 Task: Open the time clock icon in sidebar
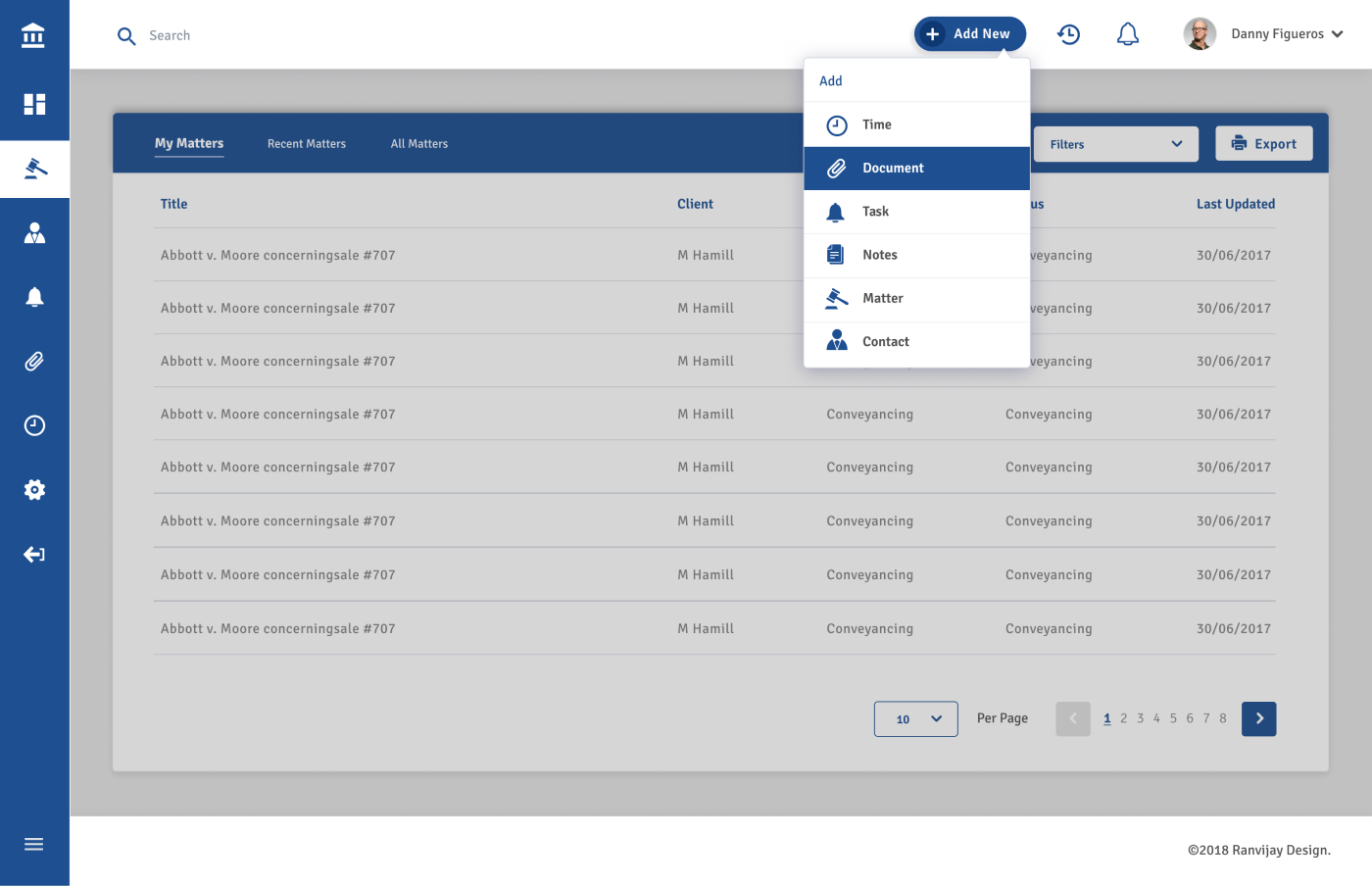34,425
